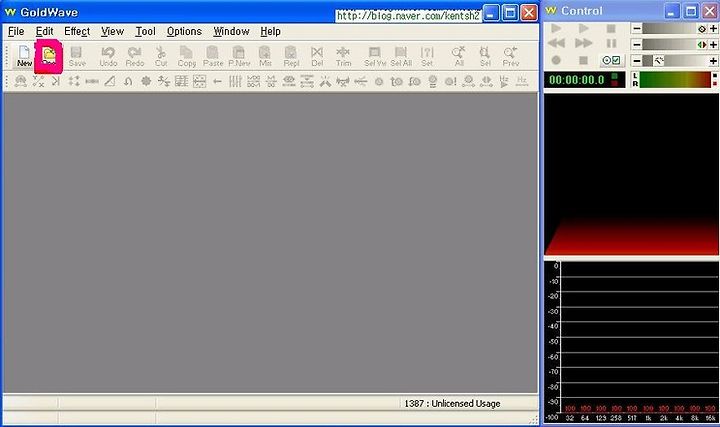Image resolution: width=720 pixels, height=427 pixels.
Task: Open control properties with the checkmark button
Action: click(x=611, y=60)
